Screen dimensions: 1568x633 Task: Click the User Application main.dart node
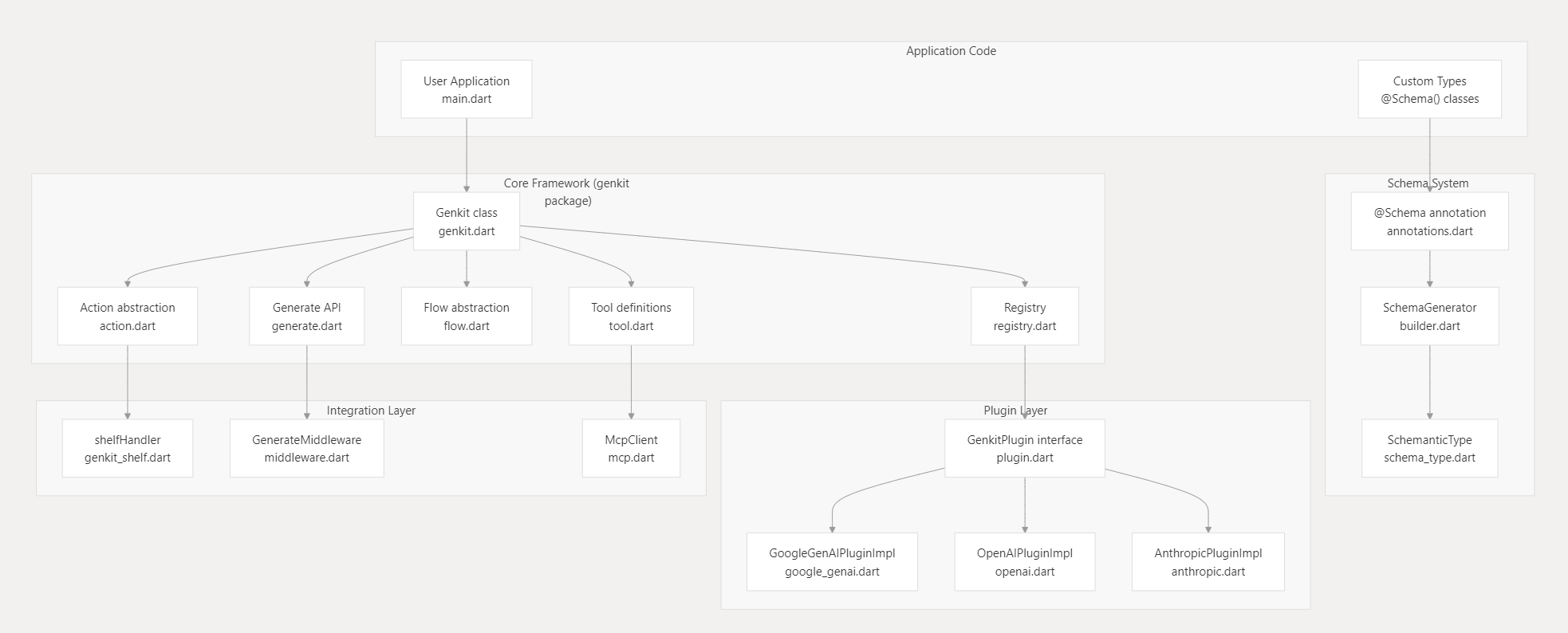click(466, 89)
